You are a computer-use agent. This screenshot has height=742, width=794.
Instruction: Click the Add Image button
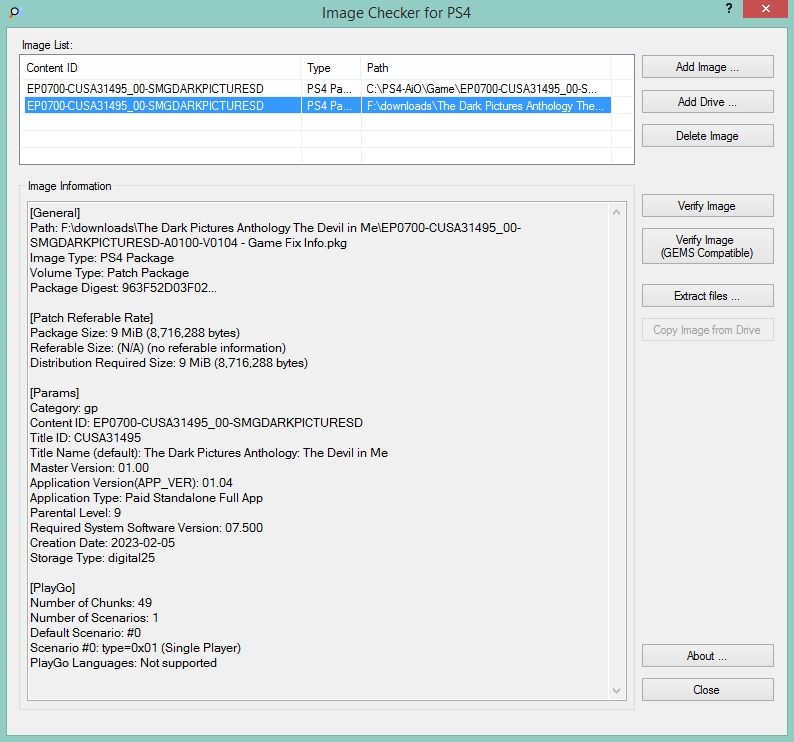coord(707,67)
